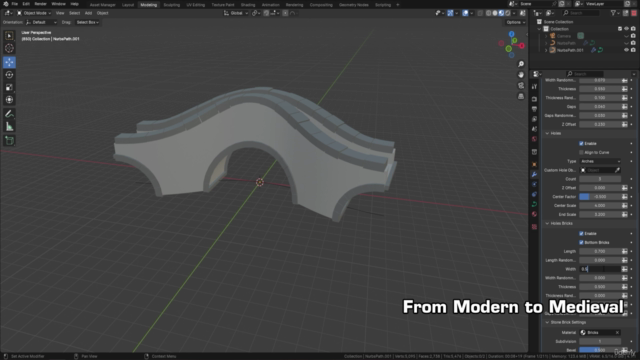Open the Render menu
This screenshot has height=360, width=640.
(x=40, y=4)
